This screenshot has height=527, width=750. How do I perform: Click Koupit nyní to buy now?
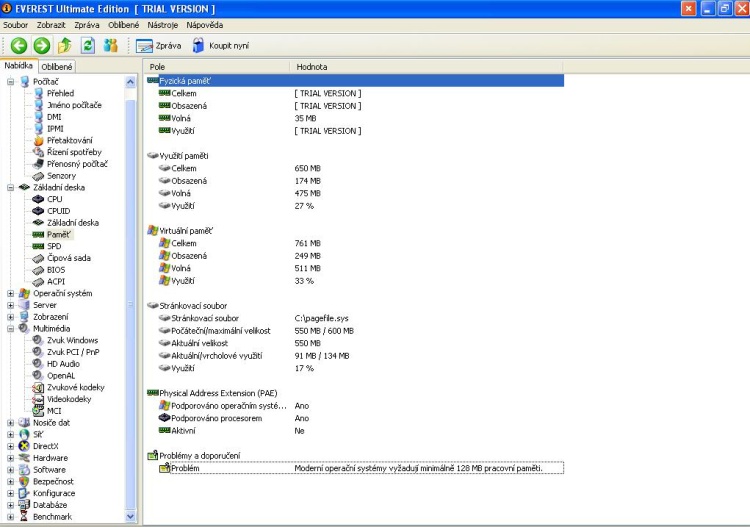pos(221,46)
